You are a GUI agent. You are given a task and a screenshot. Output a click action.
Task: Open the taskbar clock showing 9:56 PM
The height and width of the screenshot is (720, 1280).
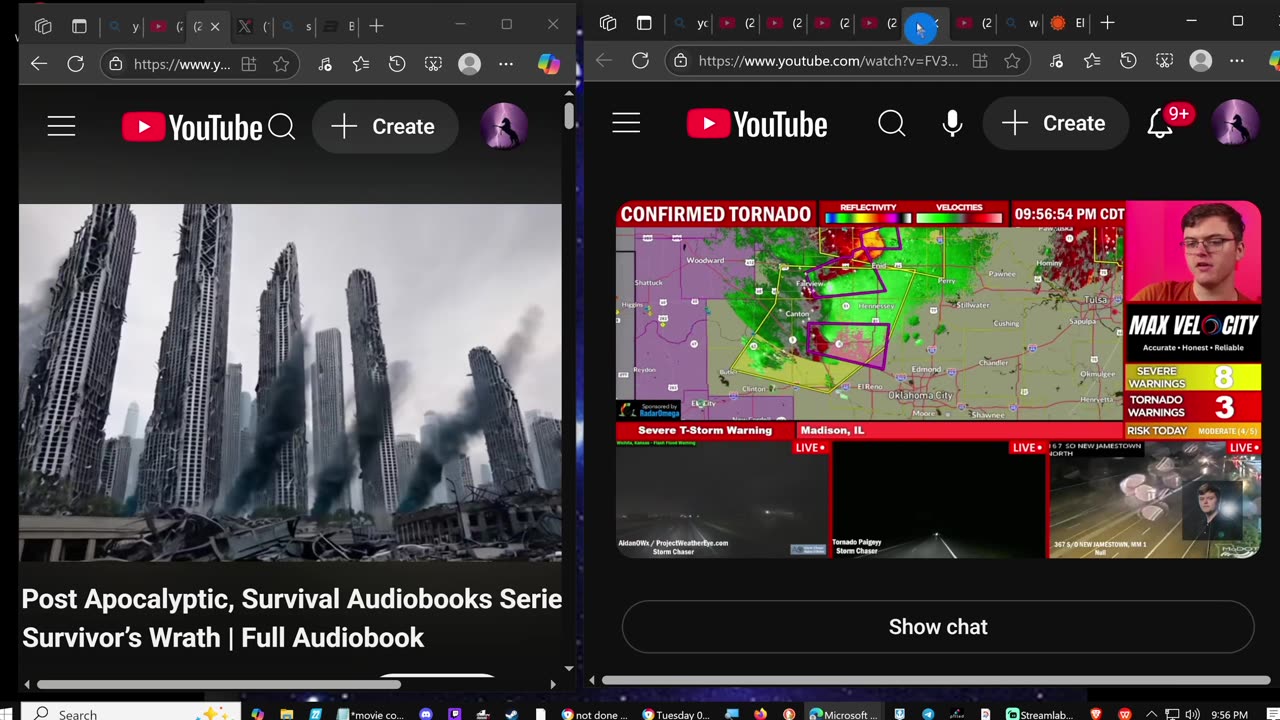1229,714
